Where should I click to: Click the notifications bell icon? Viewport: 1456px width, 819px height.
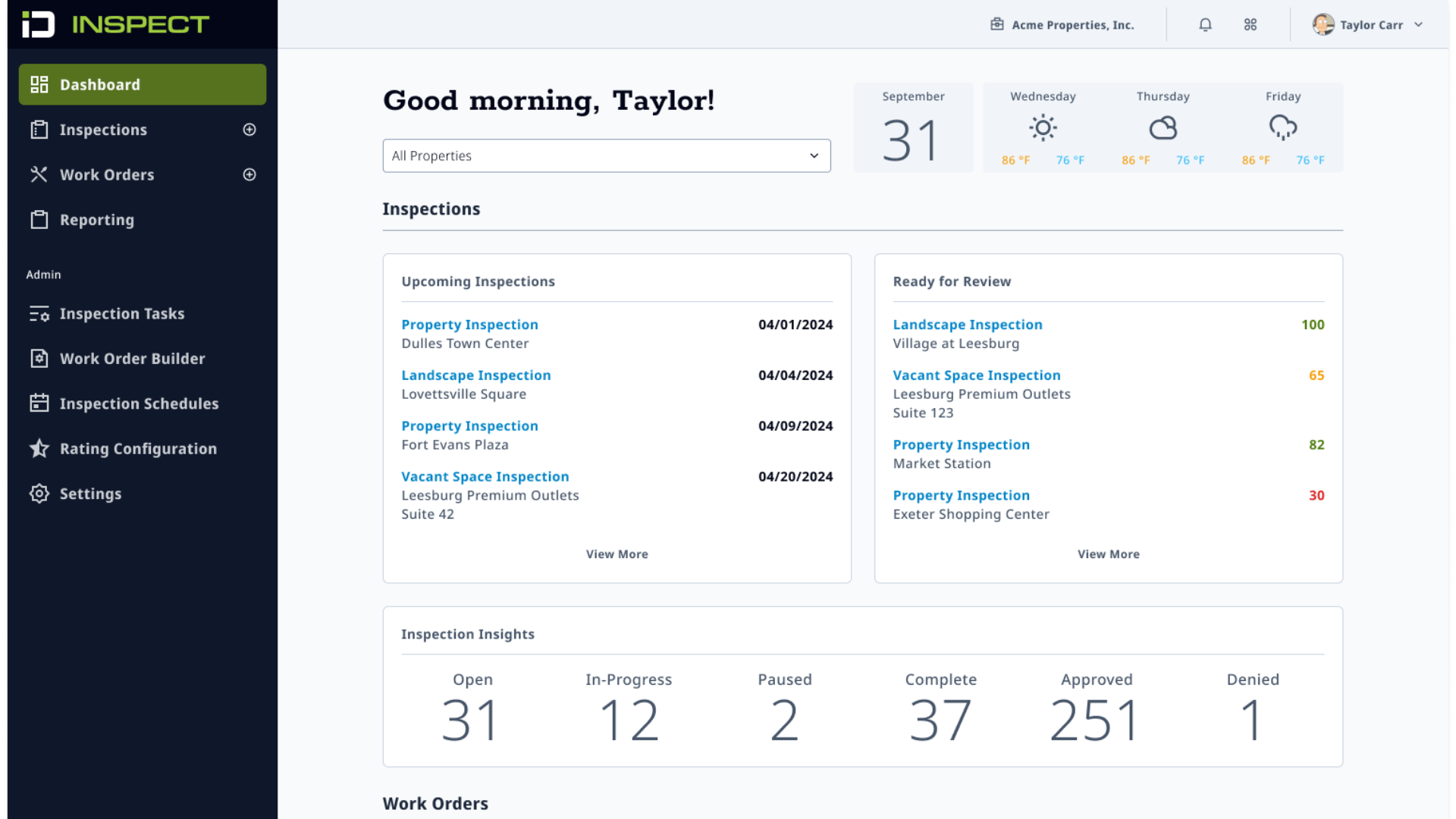coord(1206,24)
